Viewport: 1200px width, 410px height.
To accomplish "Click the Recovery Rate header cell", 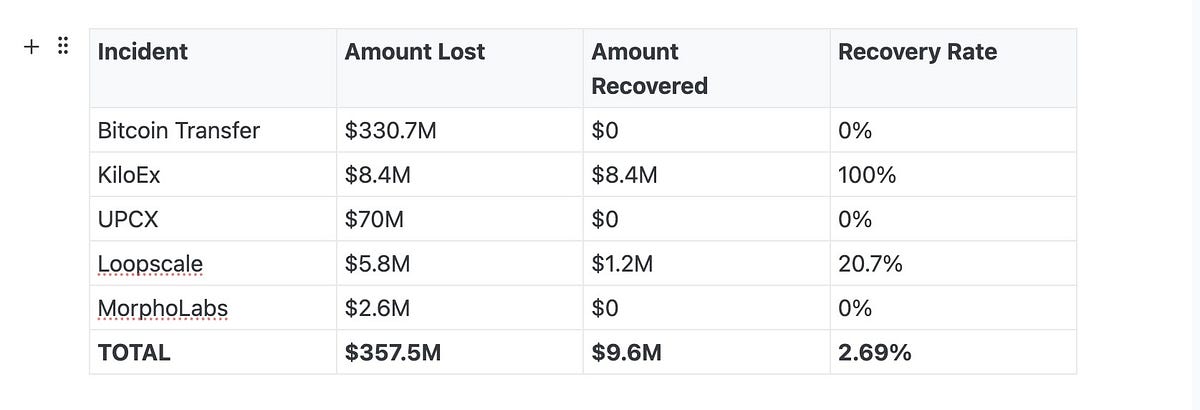I will (953, 68).
